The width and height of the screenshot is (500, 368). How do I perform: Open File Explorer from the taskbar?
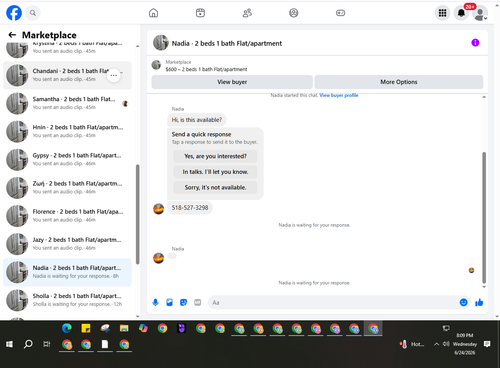click(124, 328)
